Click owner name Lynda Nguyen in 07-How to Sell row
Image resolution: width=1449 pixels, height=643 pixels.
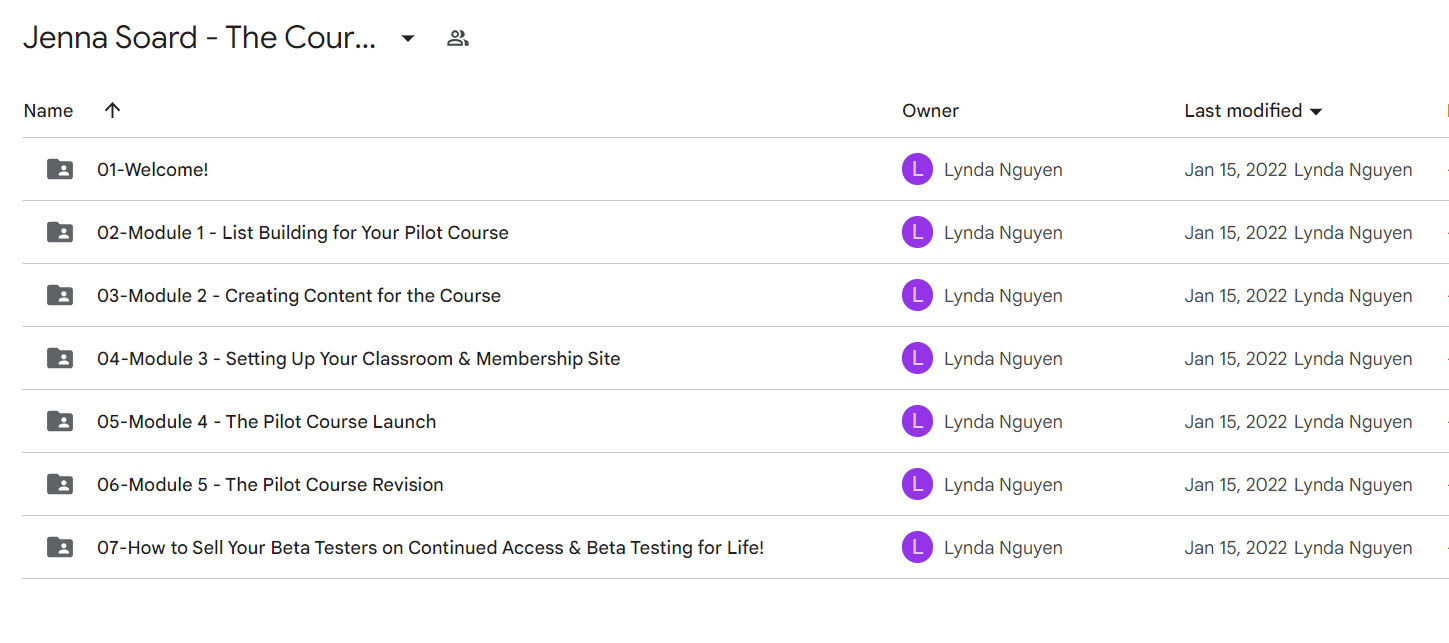[x=1003, y=548]
